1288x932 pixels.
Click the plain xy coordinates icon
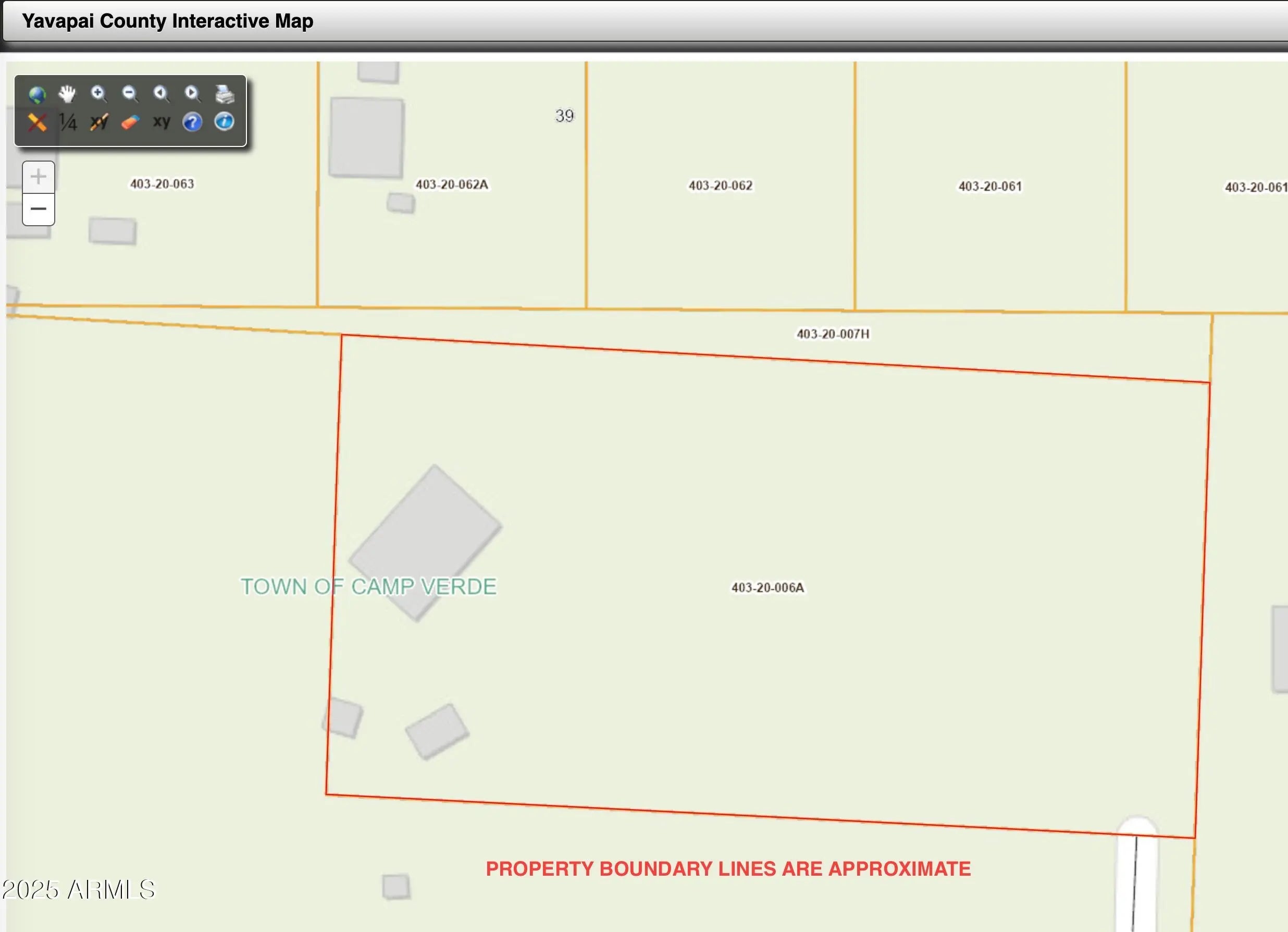[x=162, y=121]
